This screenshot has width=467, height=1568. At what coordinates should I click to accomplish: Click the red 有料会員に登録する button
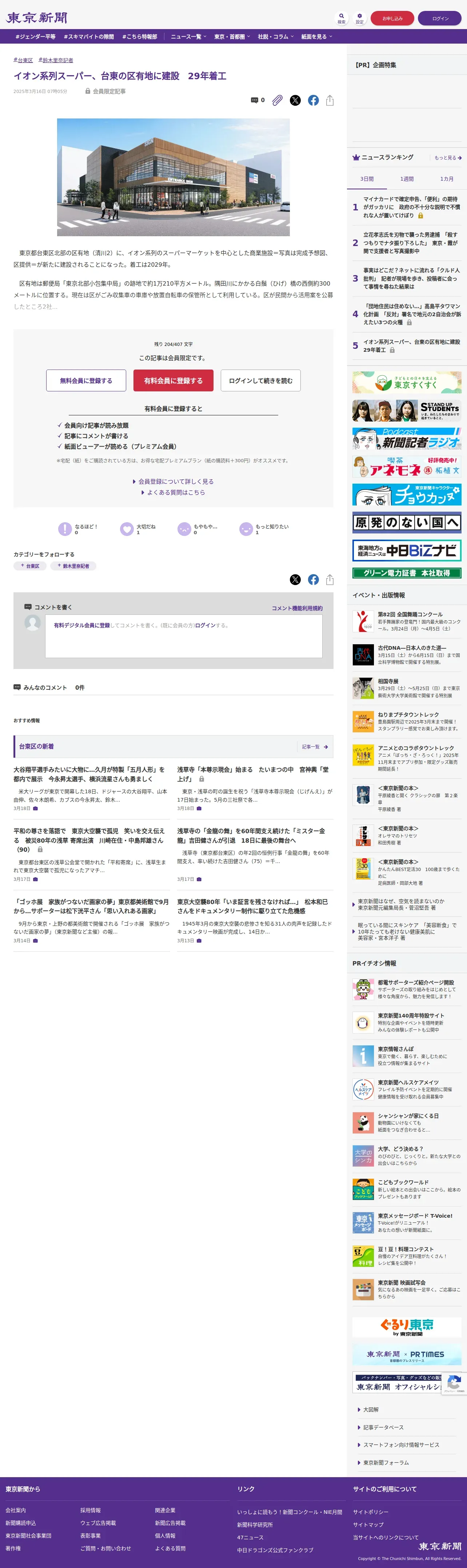point(173,380)
